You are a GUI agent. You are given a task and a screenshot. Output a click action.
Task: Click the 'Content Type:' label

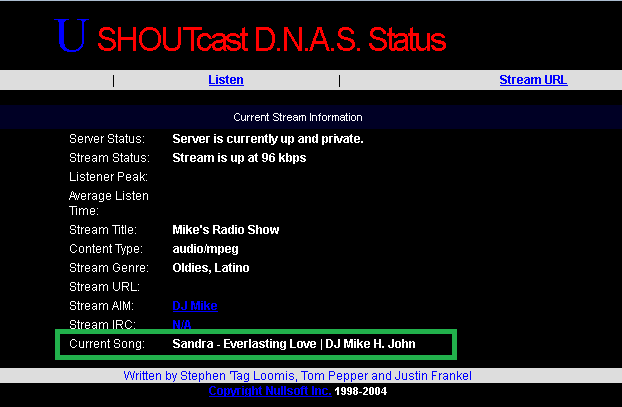coord(106,249)
